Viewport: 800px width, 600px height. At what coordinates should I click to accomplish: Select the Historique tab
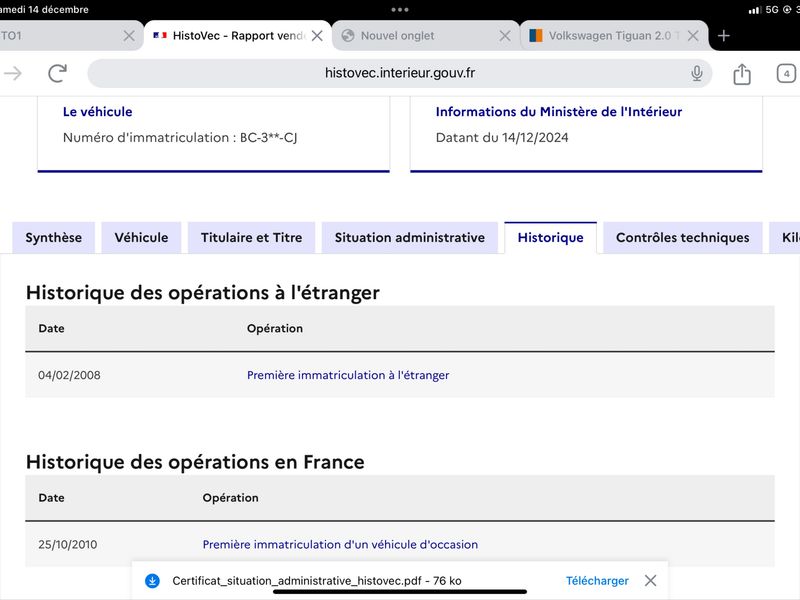click(551, 238)
